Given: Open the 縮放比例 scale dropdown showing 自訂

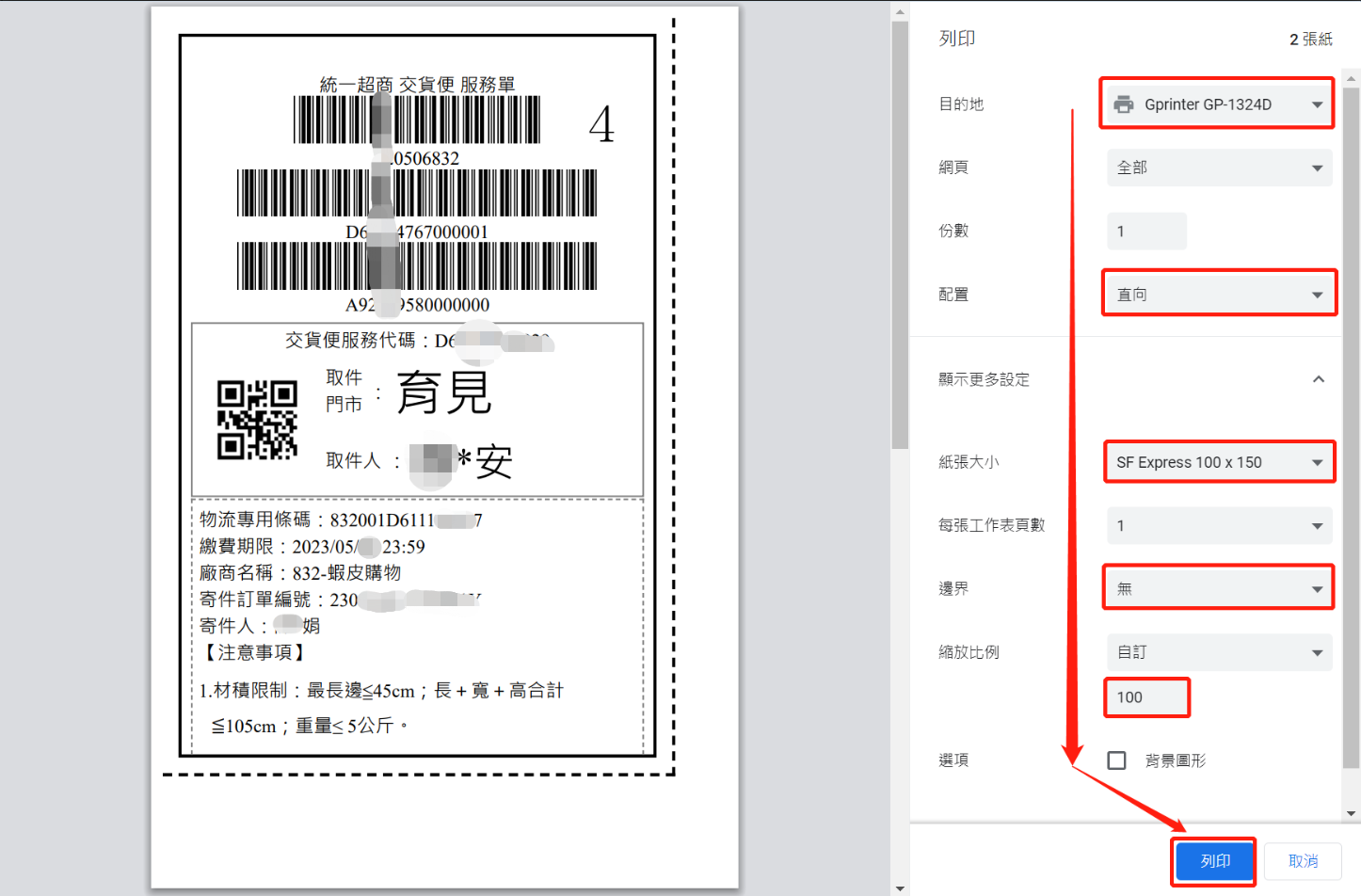Looking at the screenshot, I should 1219,652.
